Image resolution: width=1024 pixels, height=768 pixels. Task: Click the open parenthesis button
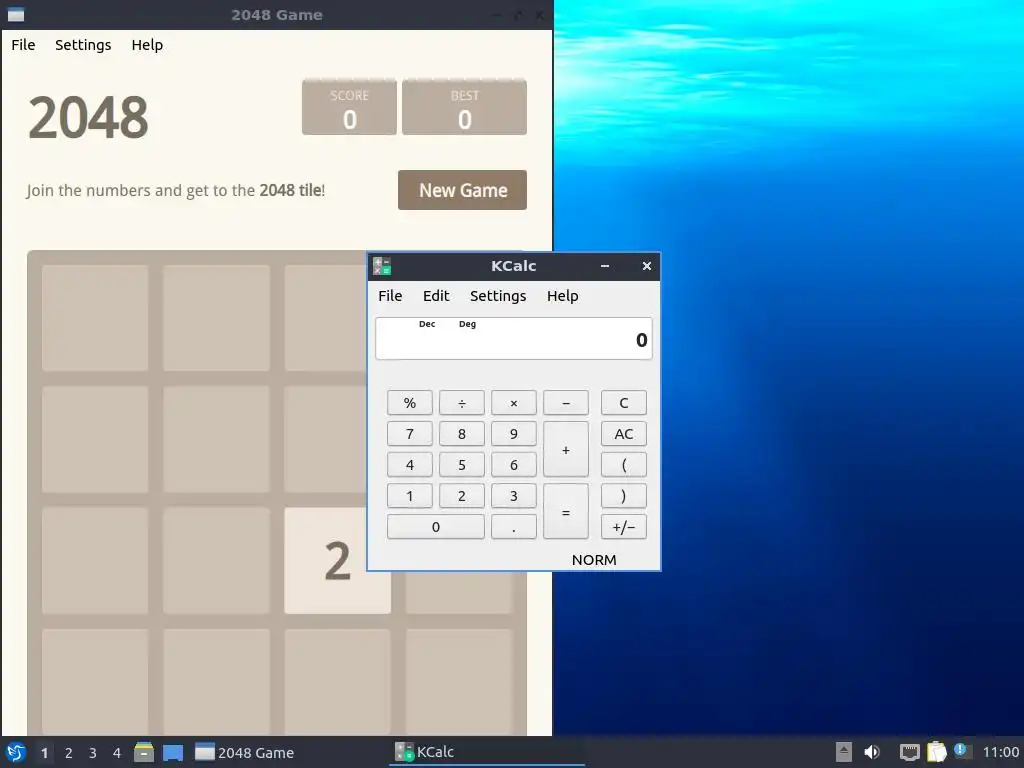pos(624,465)
